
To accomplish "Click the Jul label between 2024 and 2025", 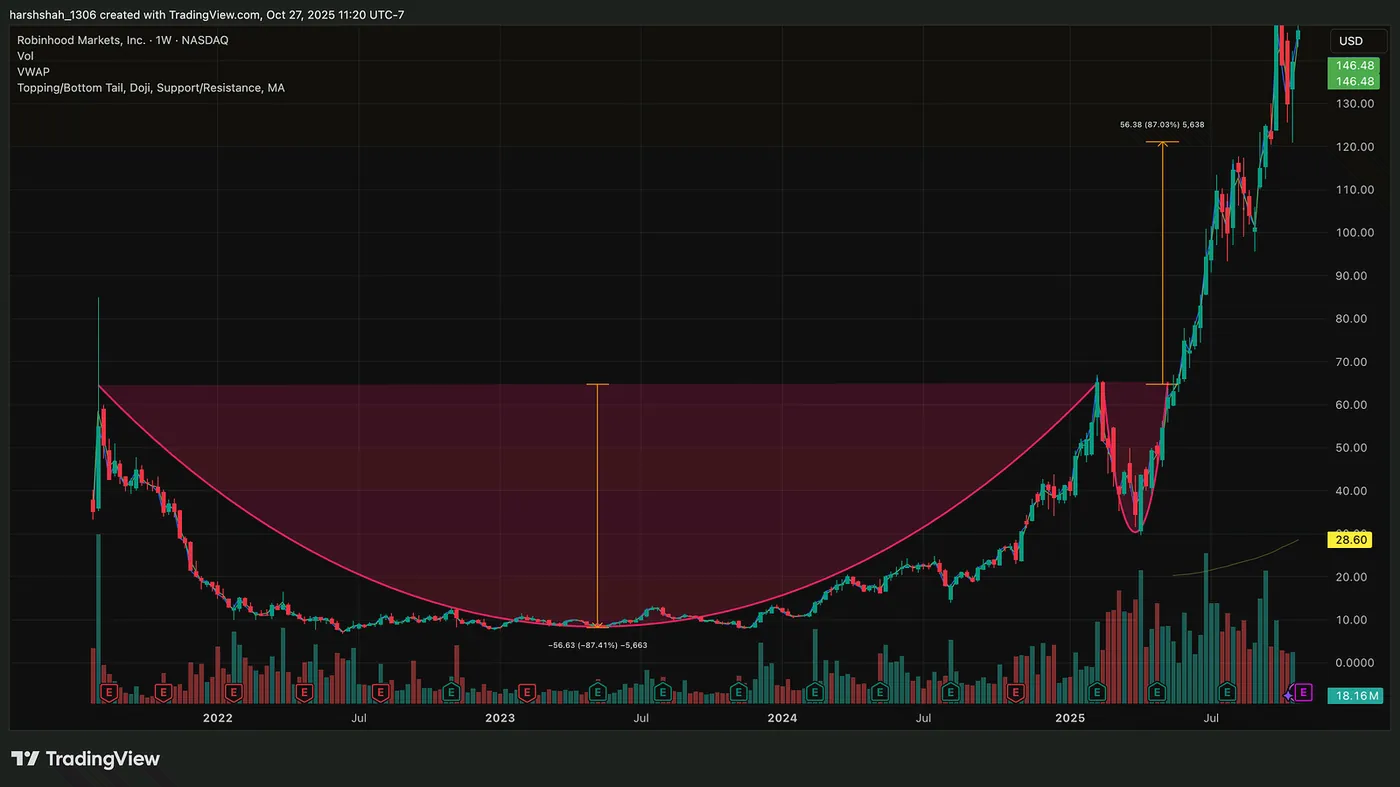I will click(924, 718).
